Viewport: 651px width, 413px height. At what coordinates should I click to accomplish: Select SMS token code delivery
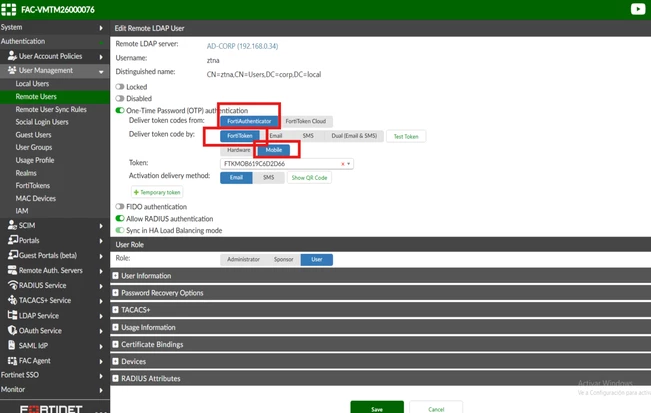(x=308, y=136)
